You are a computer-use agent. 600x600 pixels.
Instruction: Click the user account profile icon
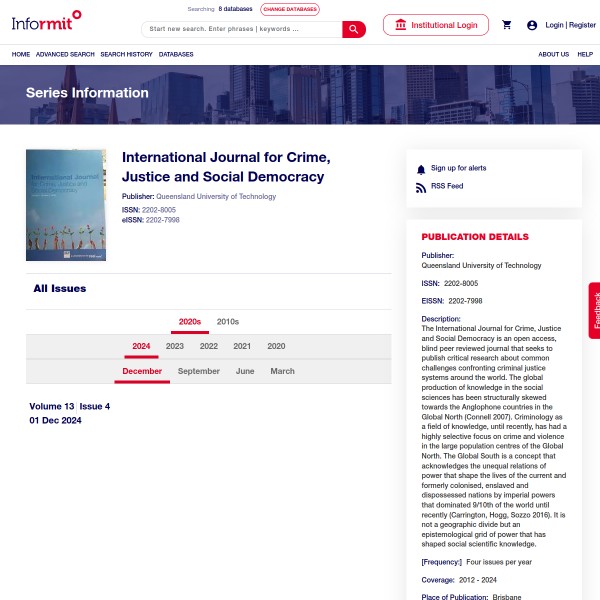[532, 25]
